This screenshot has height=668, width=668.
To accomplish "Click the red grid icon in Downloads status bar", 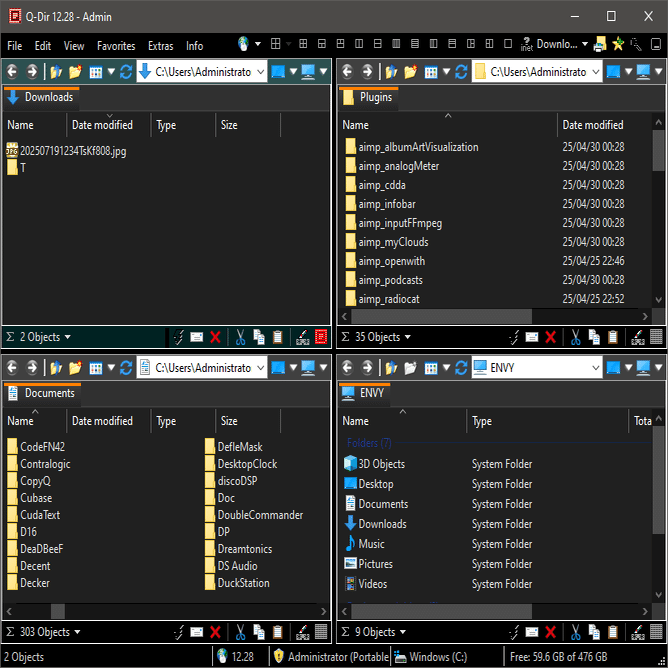I will 321,337.
